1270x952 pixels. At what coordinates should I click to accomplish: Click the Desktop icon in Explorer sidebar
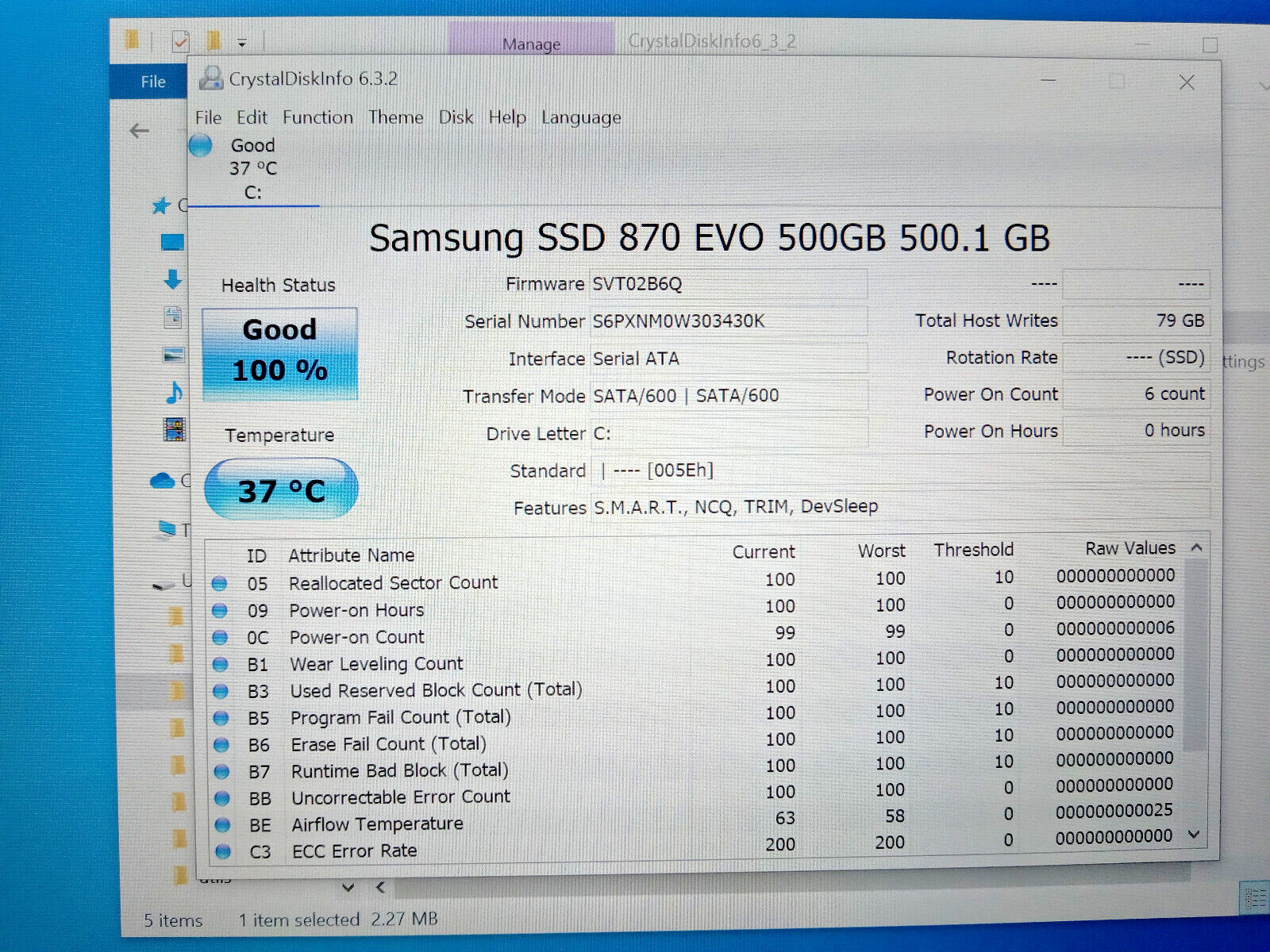(172, 242)
